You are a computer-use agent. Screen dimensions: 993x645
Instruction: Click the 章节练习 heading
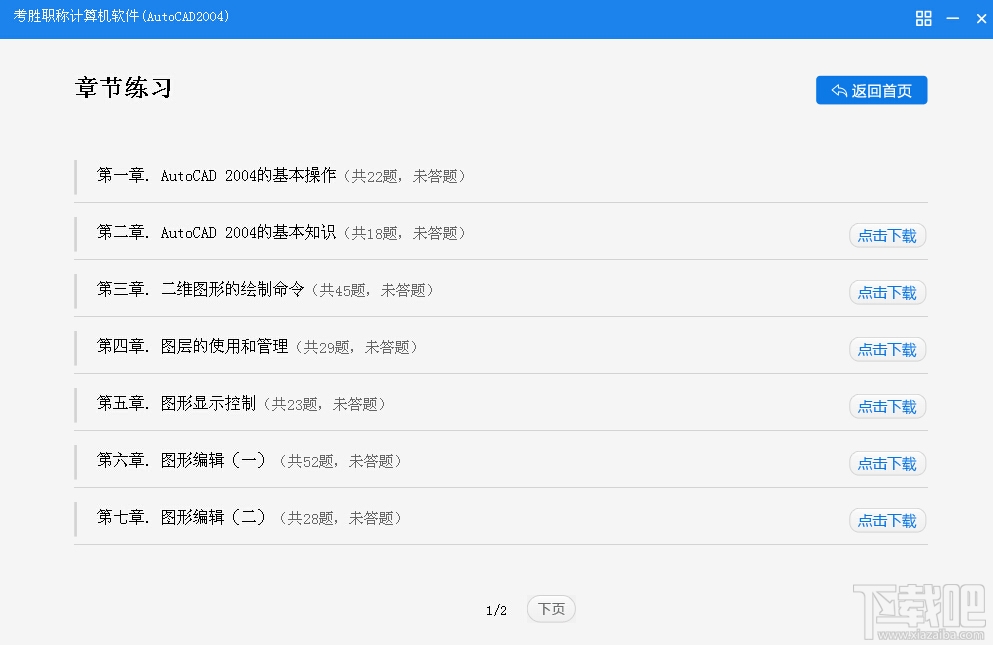pos(123,87)
